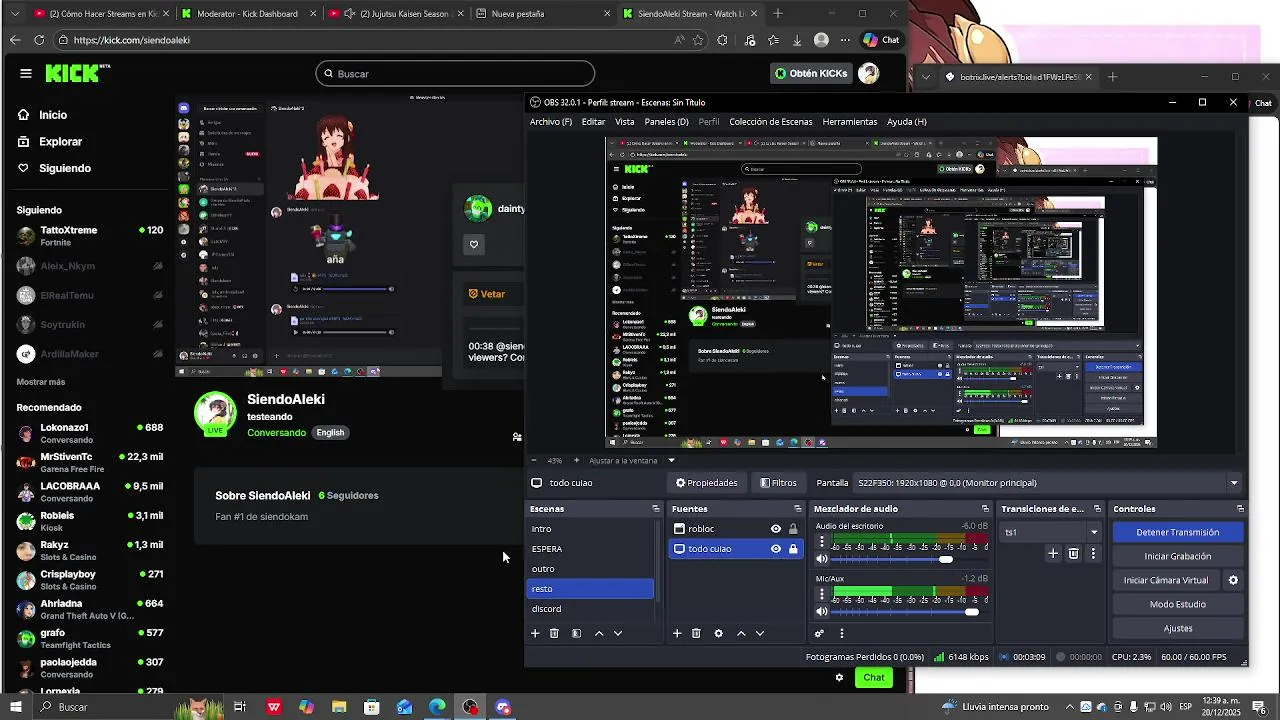Open OBS Paneles menu
The width and height of the screenshot is (1280, 720).
(667, 122)
